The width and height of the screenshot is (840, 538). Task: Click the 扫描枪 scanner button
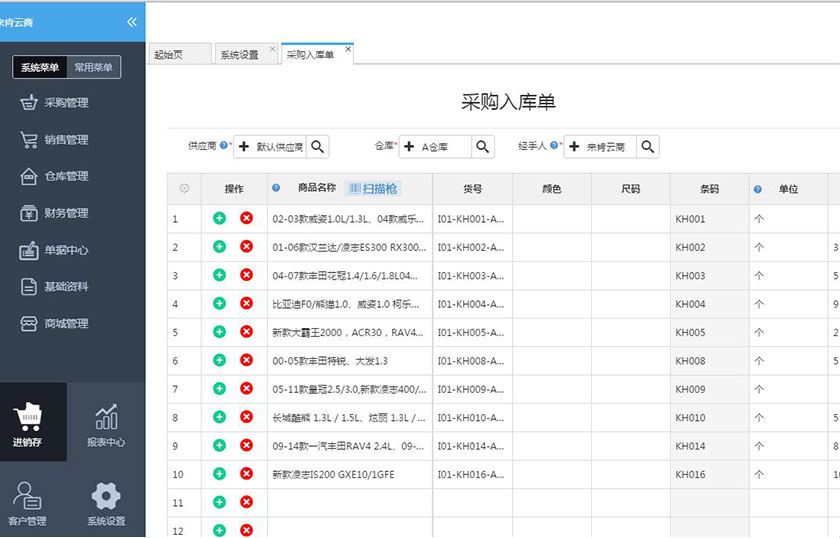373,188
